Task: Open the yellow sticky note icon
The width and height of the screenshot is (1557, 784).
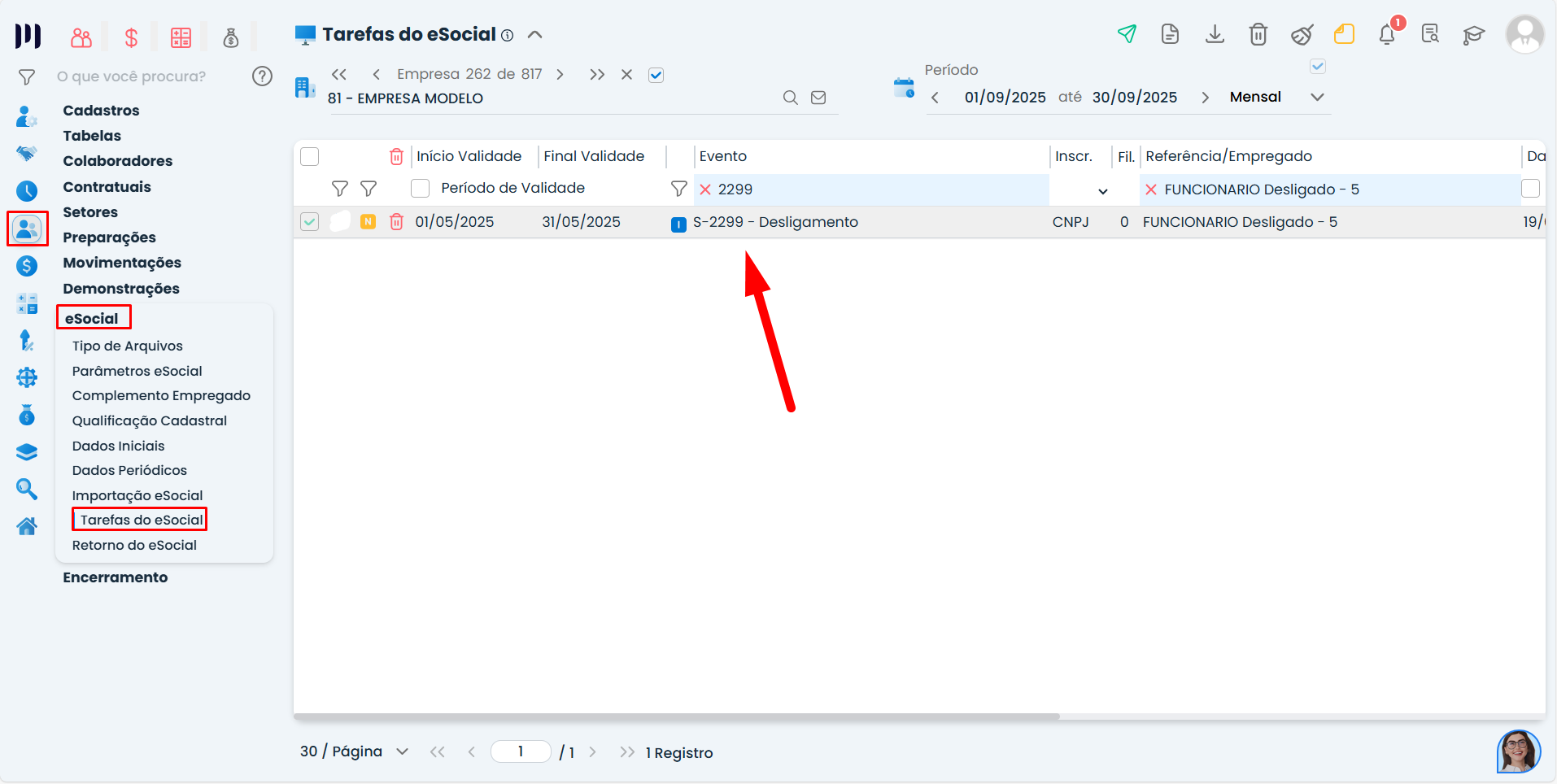Action: [x=1344, y=34]
